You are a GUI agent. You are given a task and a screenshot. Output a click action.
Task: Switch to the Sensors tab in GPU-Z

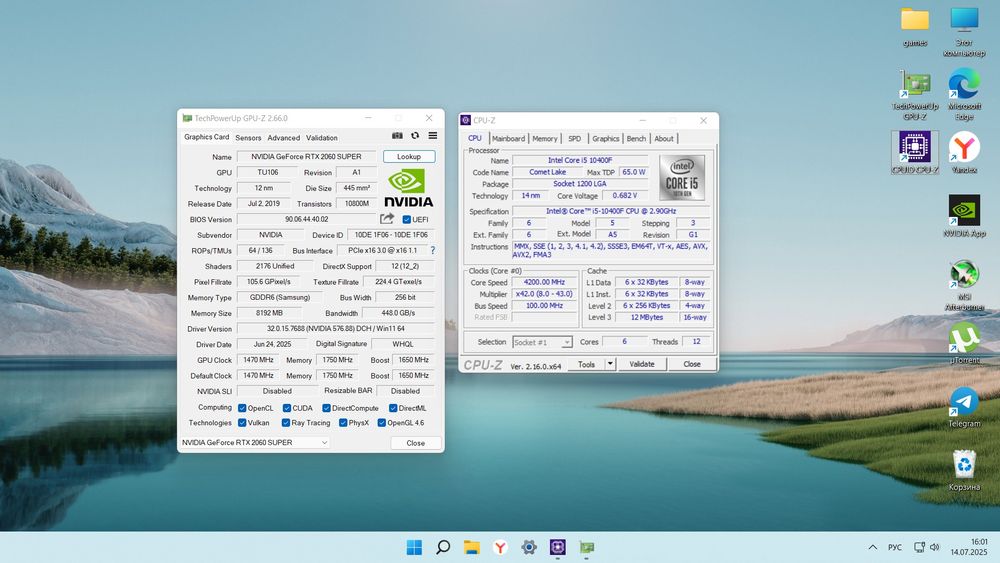coord(248,138)
